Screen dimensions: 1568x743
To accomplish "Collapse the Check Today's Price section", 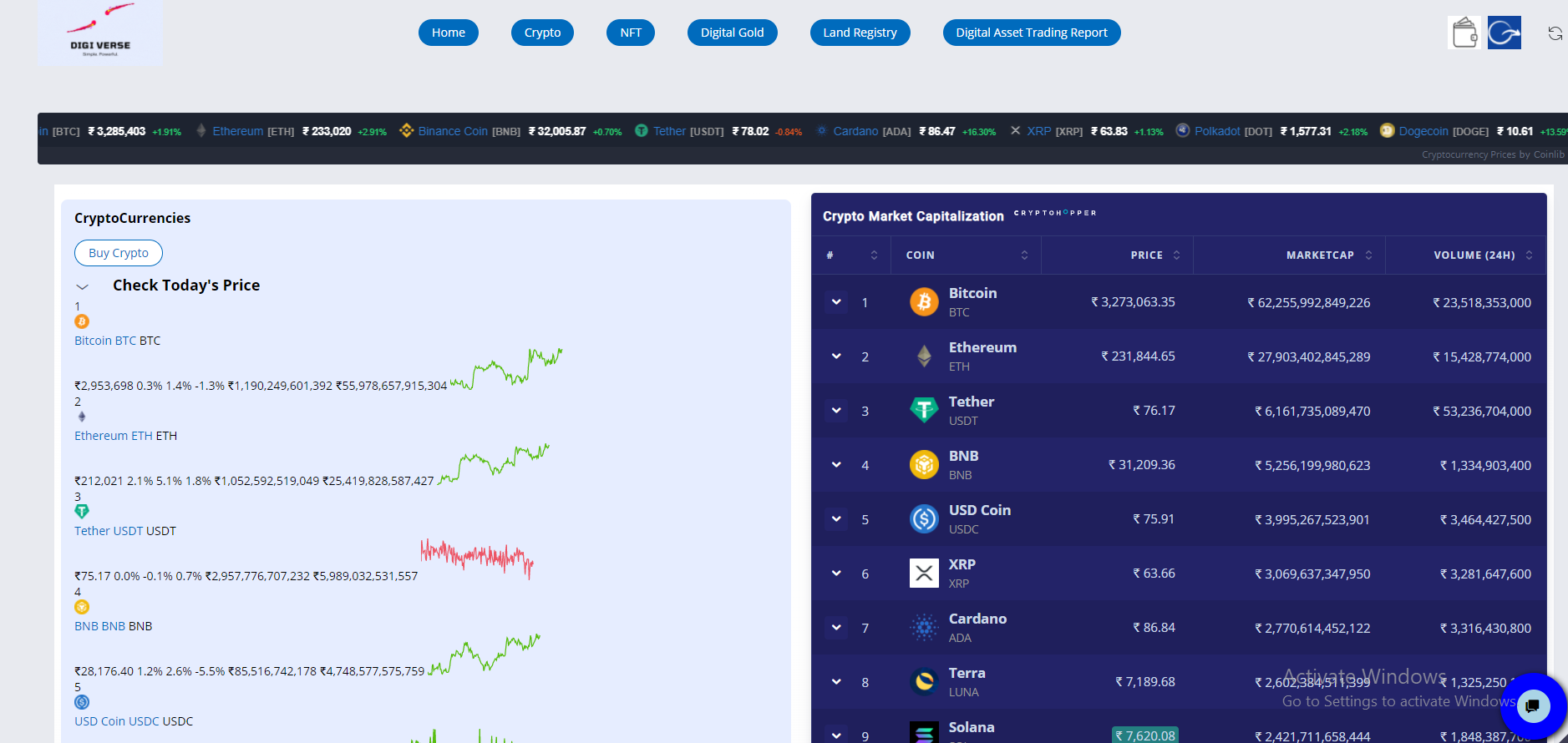I will coord(83,286).
